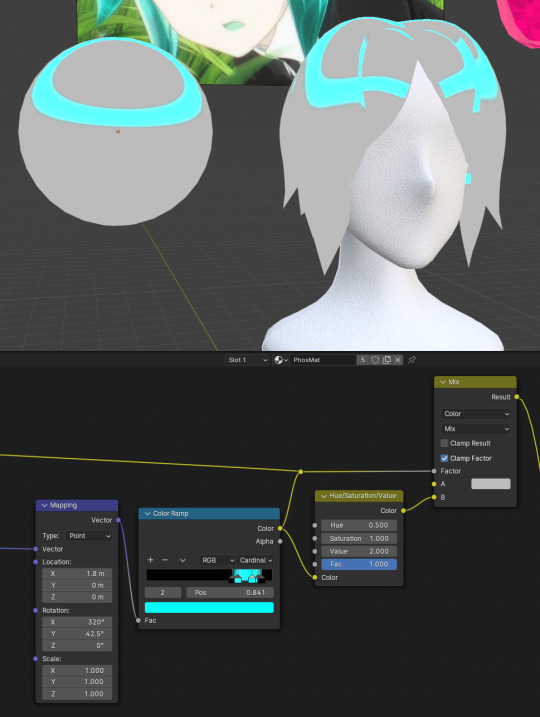Click the Value field showing 2.000
This screenshot has height=717, width=540.
click(359, 551)
